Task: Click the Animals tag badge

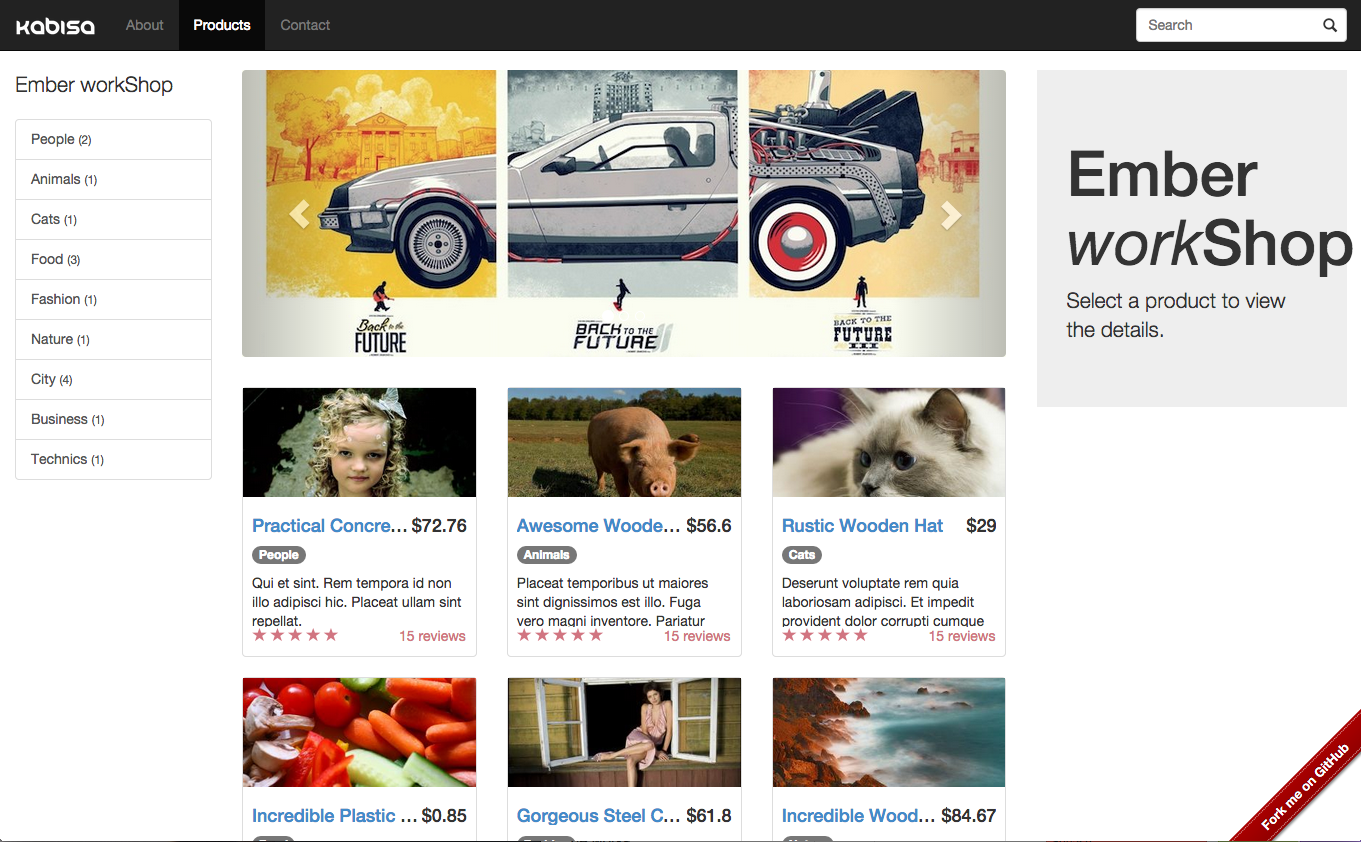Action: coord(547,555)
